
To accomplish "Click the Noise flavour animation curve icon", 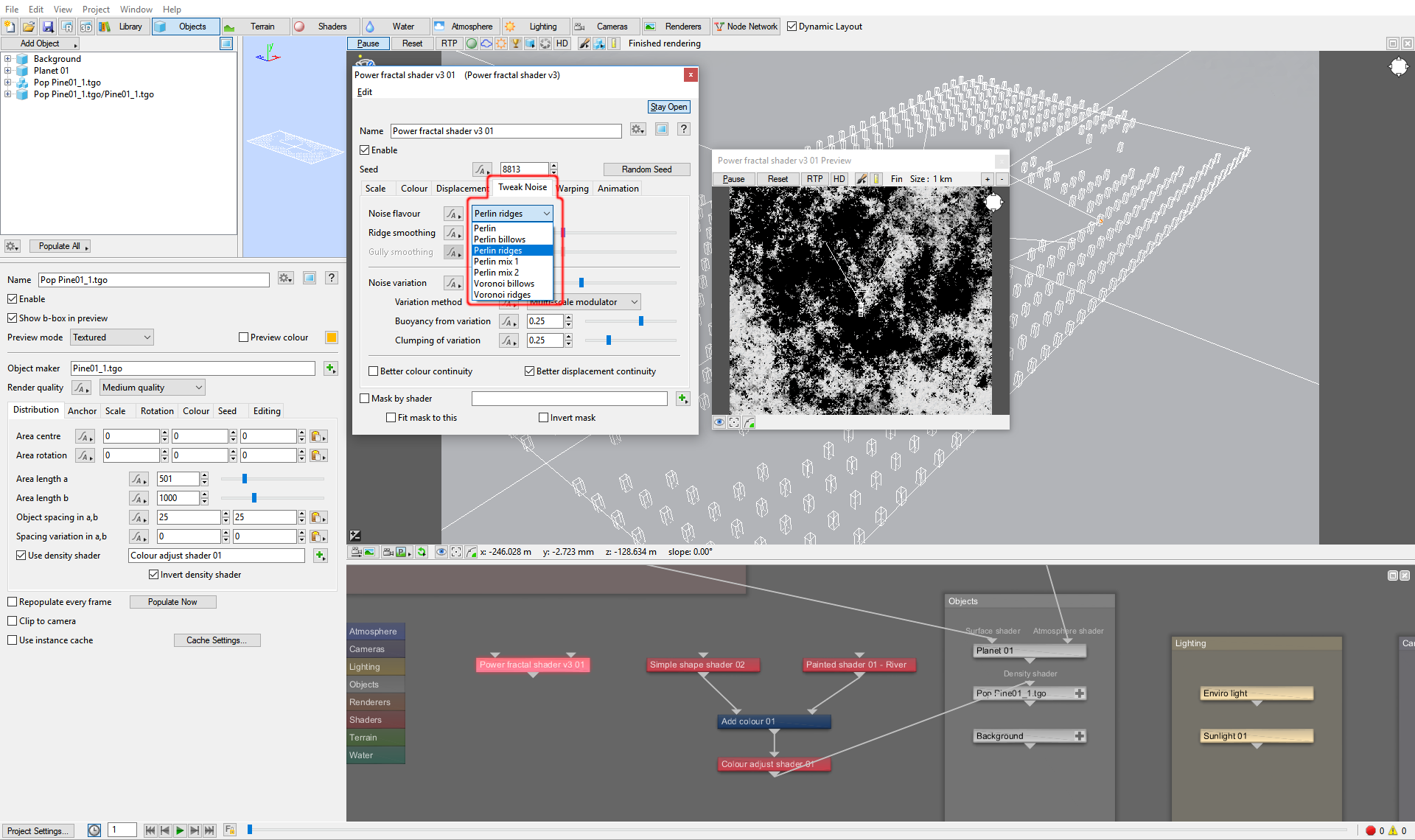I will click(453, 214).
